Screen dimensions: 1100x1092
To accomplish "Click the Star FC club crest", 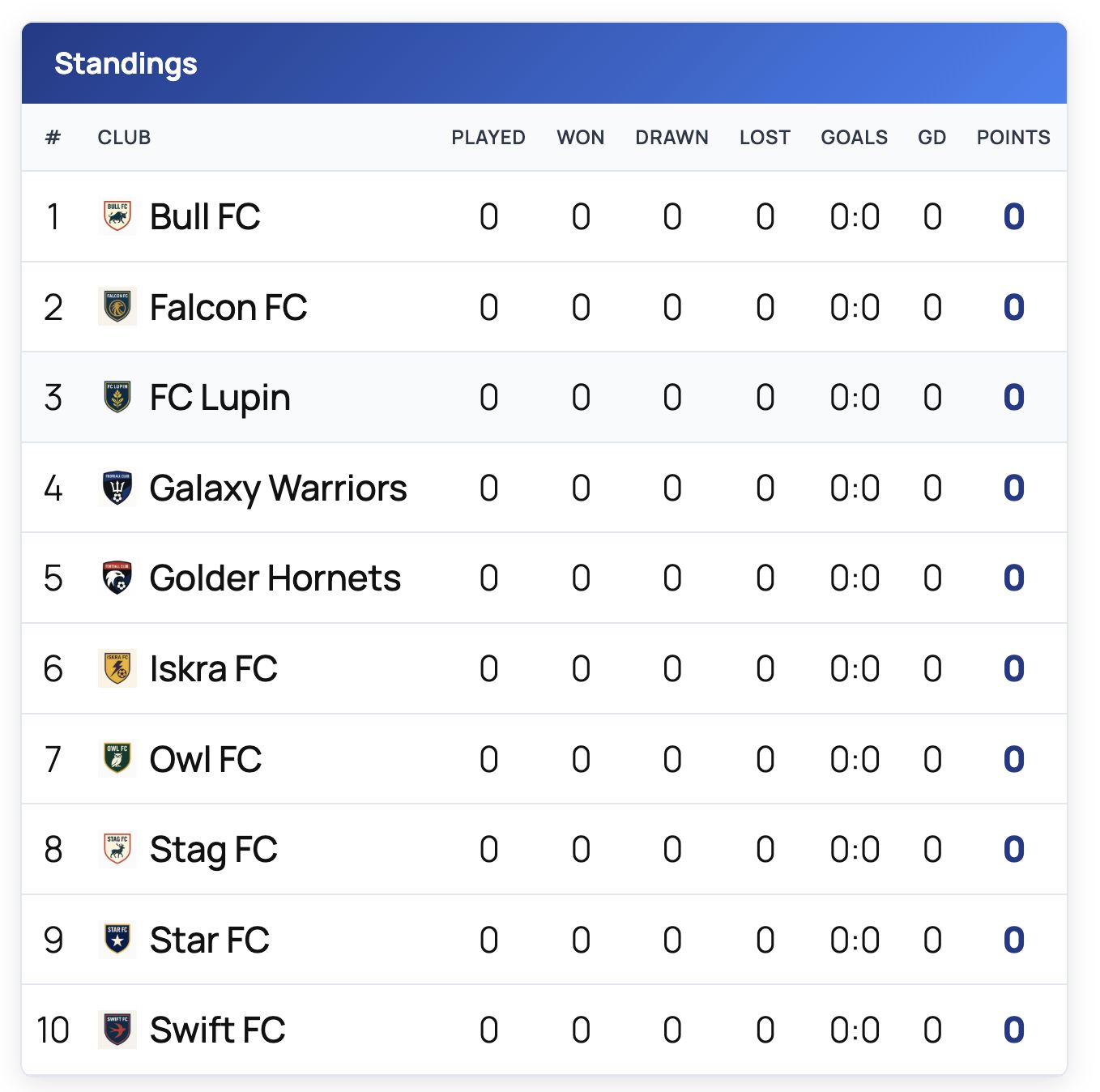I will coord(117,940).
